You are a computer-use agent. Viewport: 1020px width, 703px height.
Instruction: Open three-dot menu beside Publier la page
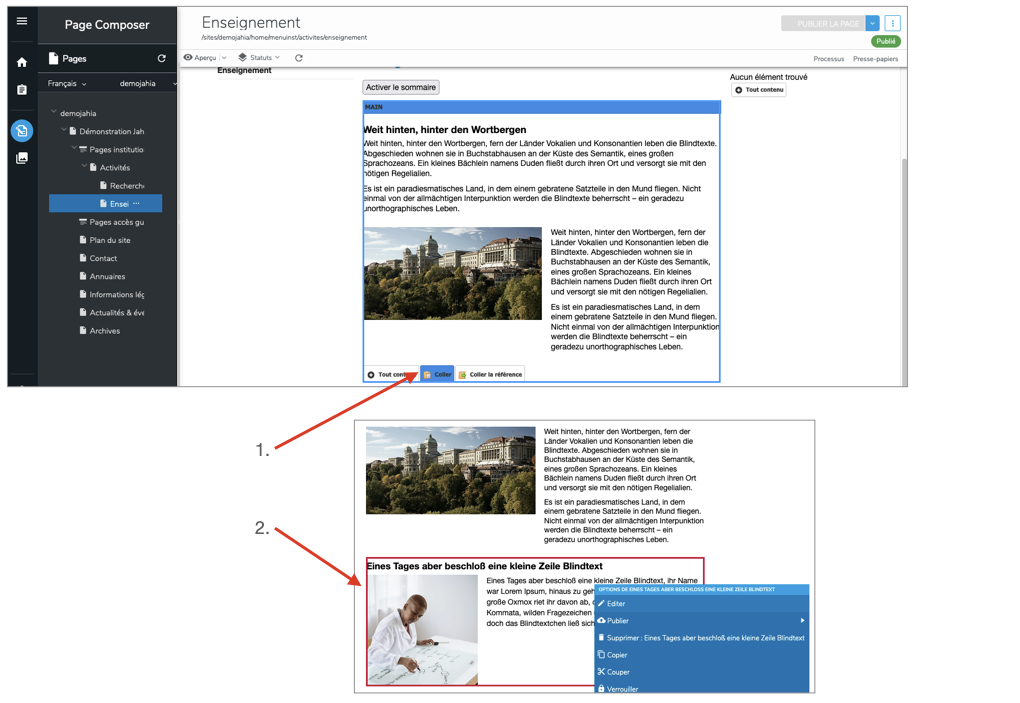[x=892, y=23]
